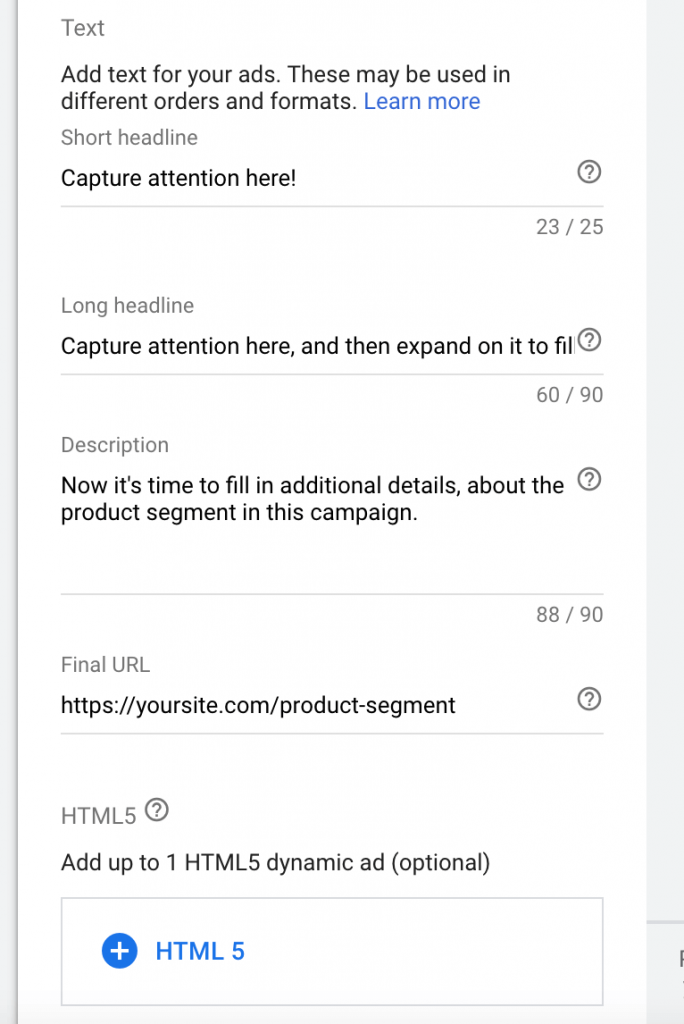Click the 60 / 90 character counter
This screenshot has width=684, height=1024.
(569, 395)
